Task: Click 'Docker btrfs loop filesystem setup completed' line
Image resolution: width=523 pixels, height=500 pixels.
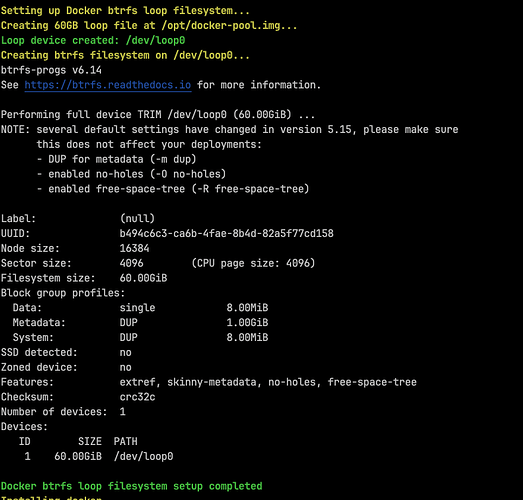Action: click(131, 486)
